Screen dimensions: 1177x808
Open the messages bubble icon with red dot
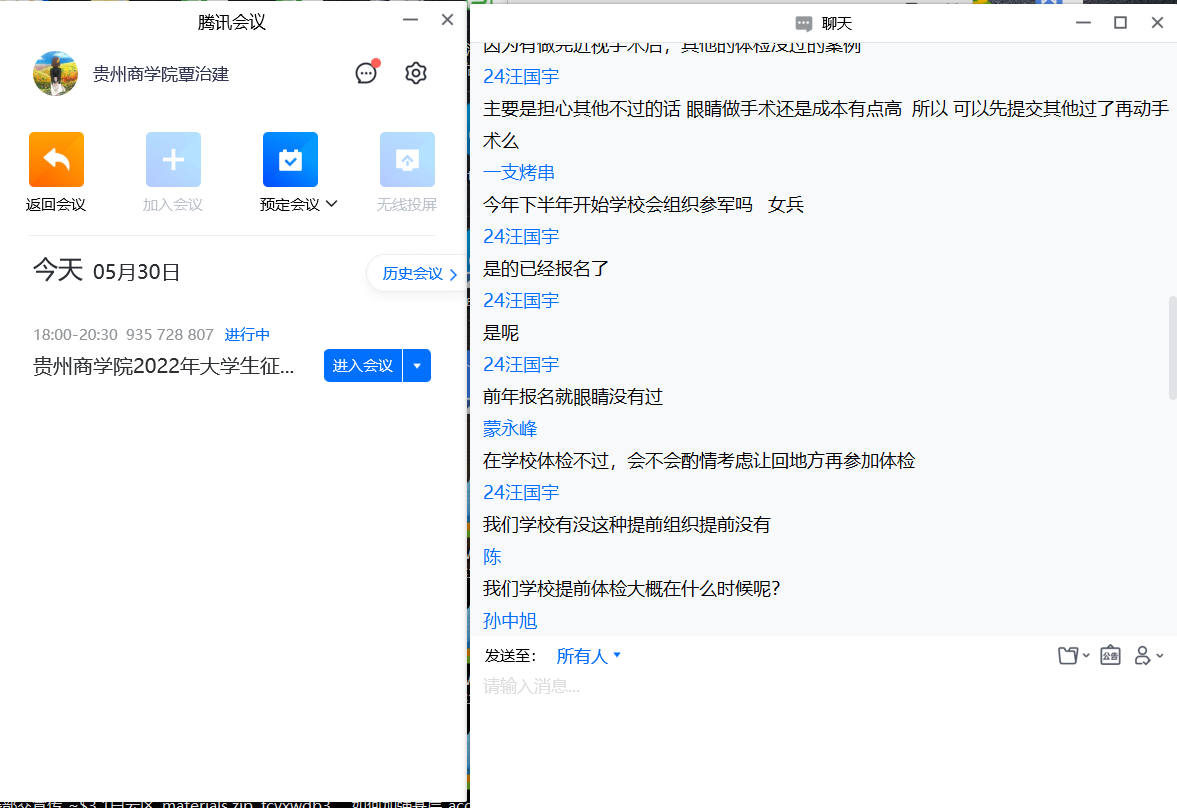[366, 73]
